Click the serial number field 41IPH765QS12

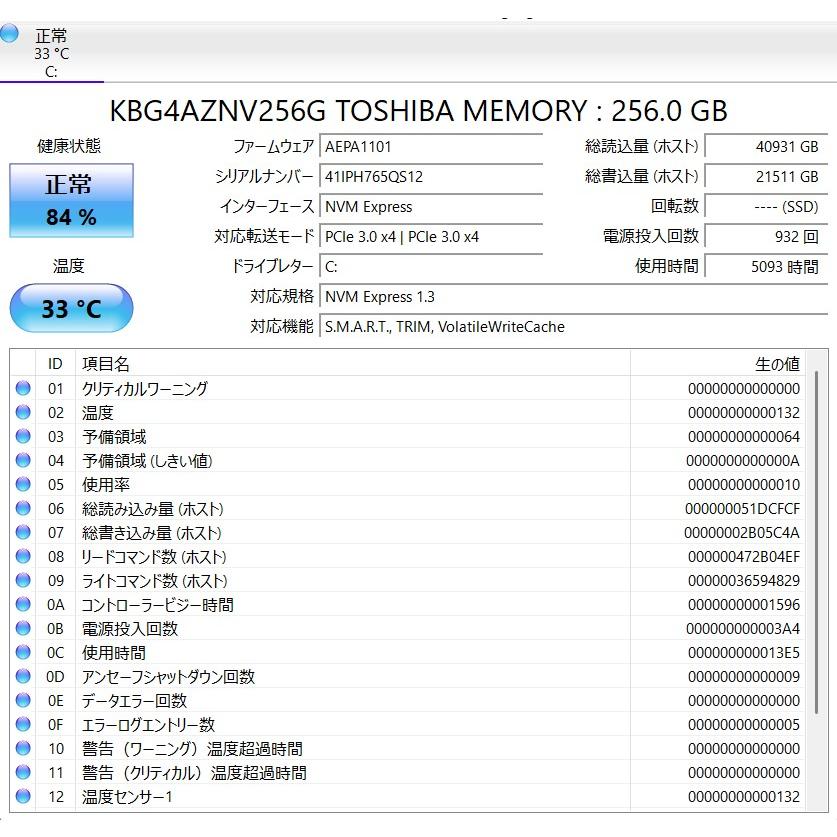(431, 176)
